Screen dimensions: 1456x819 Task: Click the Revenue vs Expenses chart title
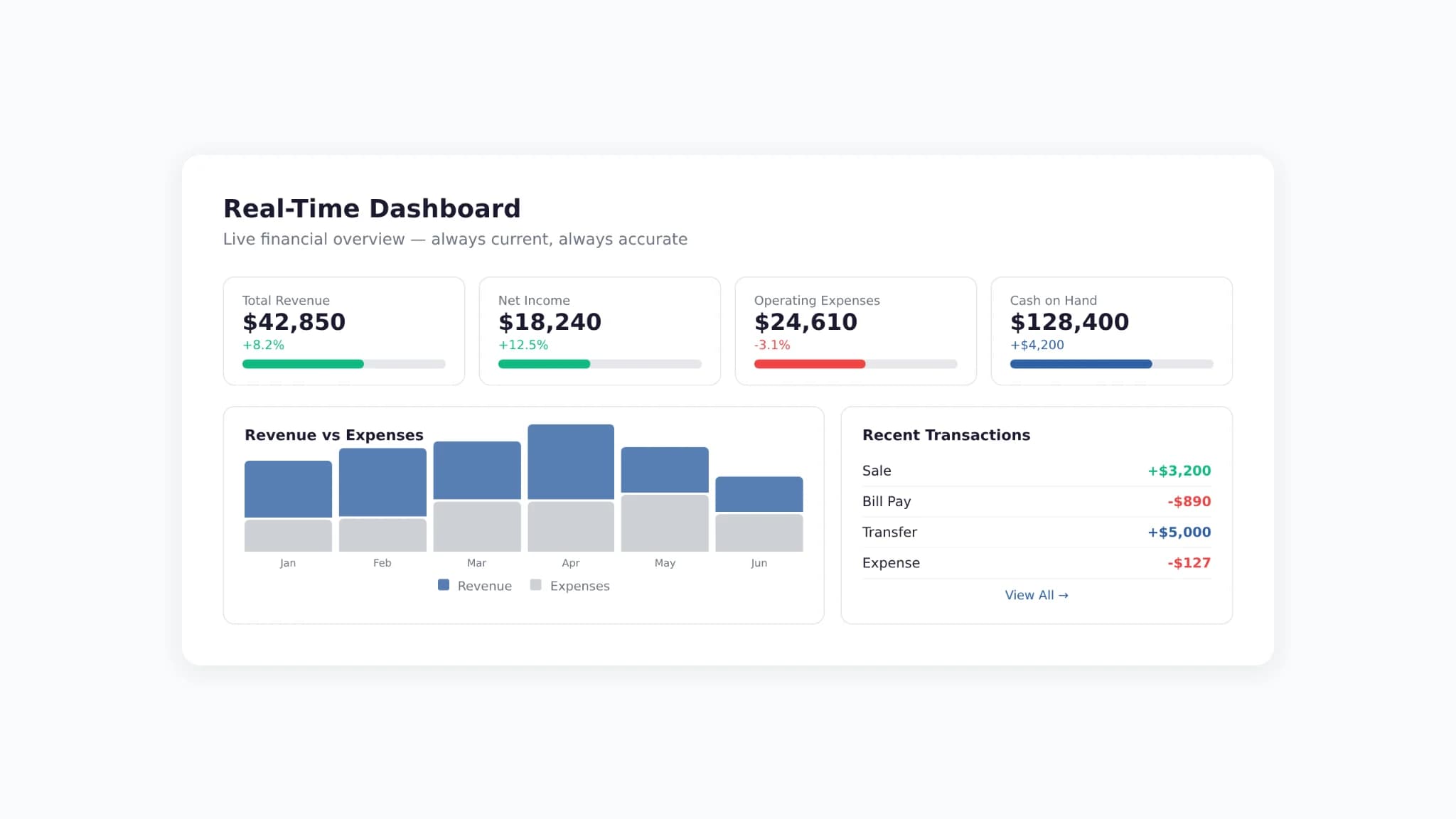click(x=334, y=435)
